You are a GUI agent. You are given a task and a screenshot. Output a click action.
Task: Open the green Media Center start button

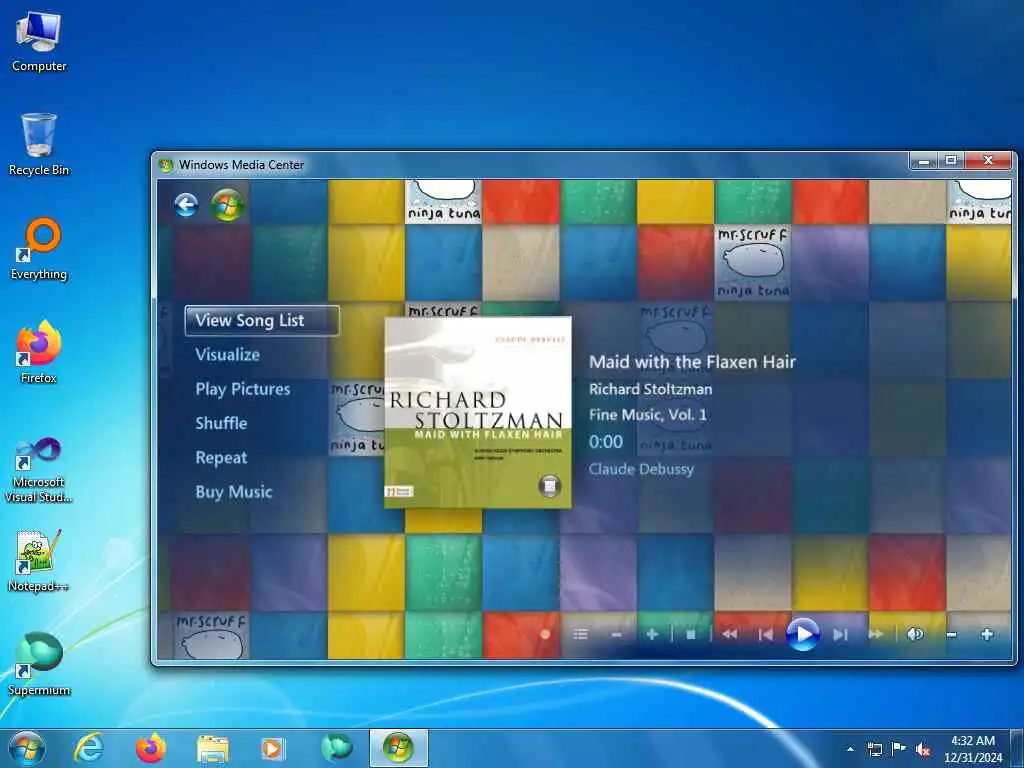click(x=227, y=205)
